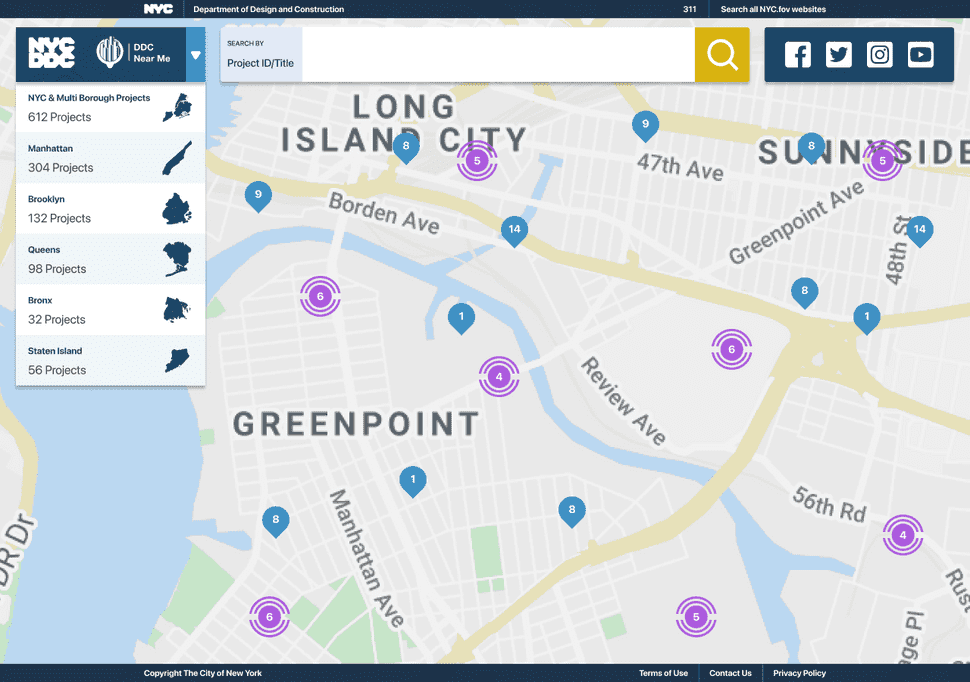The image size is (970, 682).
Task: Click blue pin 1 below Greenpoint label
Action: point(413,481)
